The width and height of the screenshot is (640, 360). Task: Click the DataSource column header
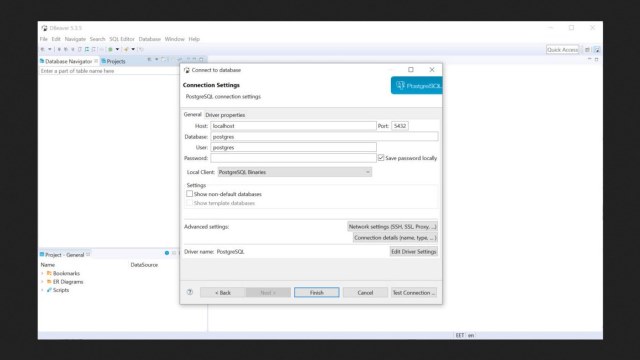144,265
